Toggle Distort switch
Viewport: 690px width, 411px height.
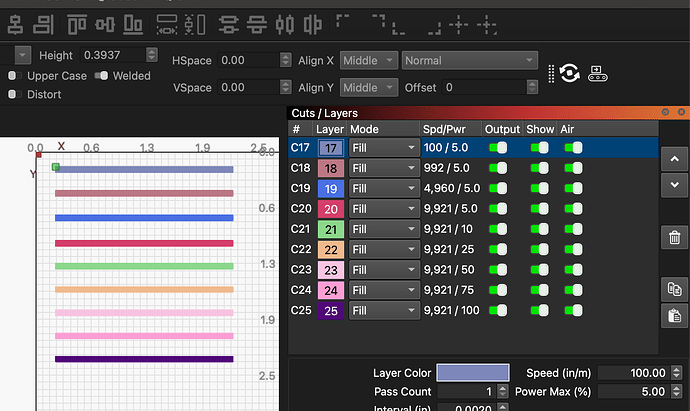(x=15, y=94)
